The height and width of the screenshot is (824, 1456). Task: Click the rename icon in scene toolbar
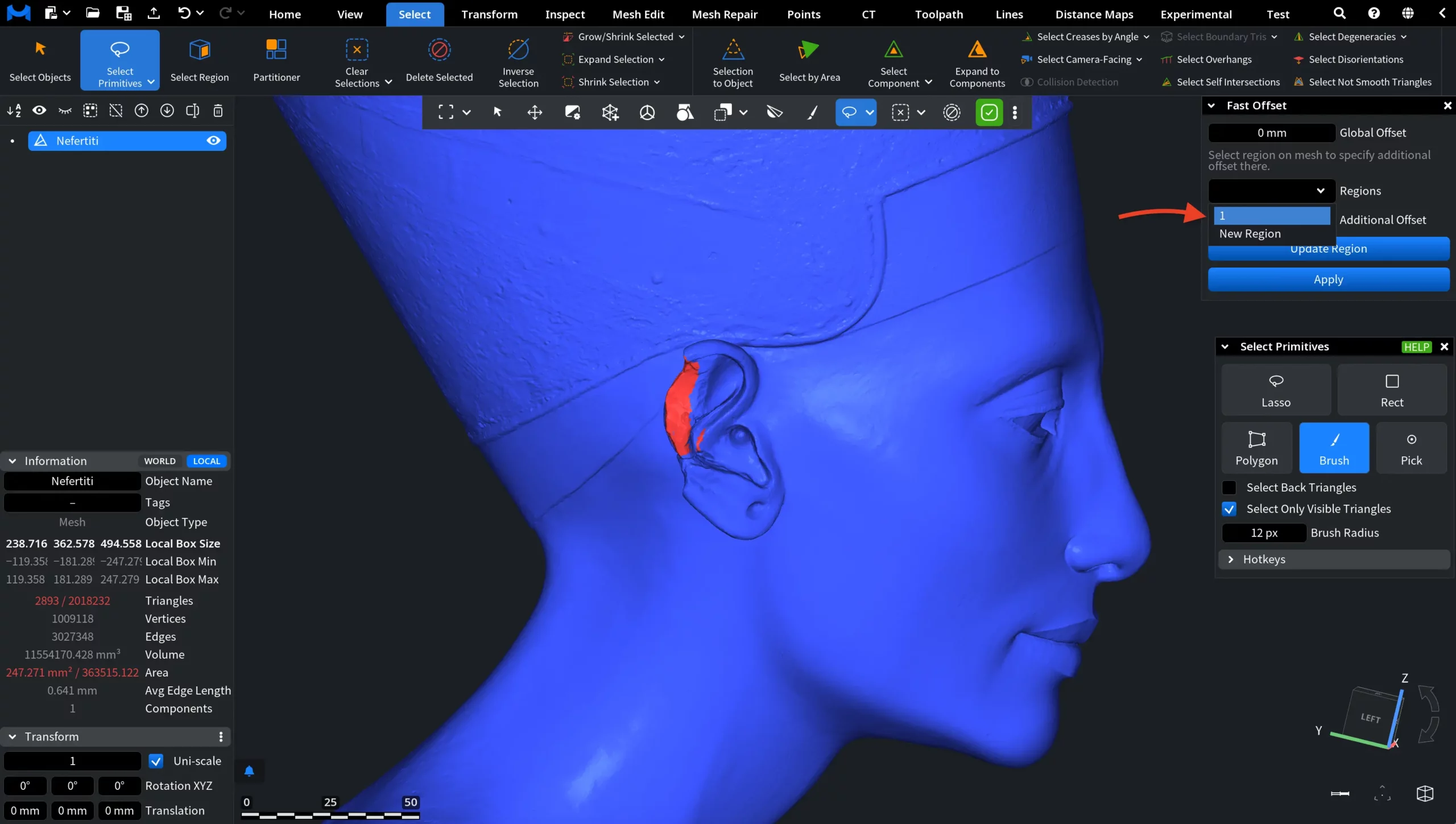tap(193, 110)
